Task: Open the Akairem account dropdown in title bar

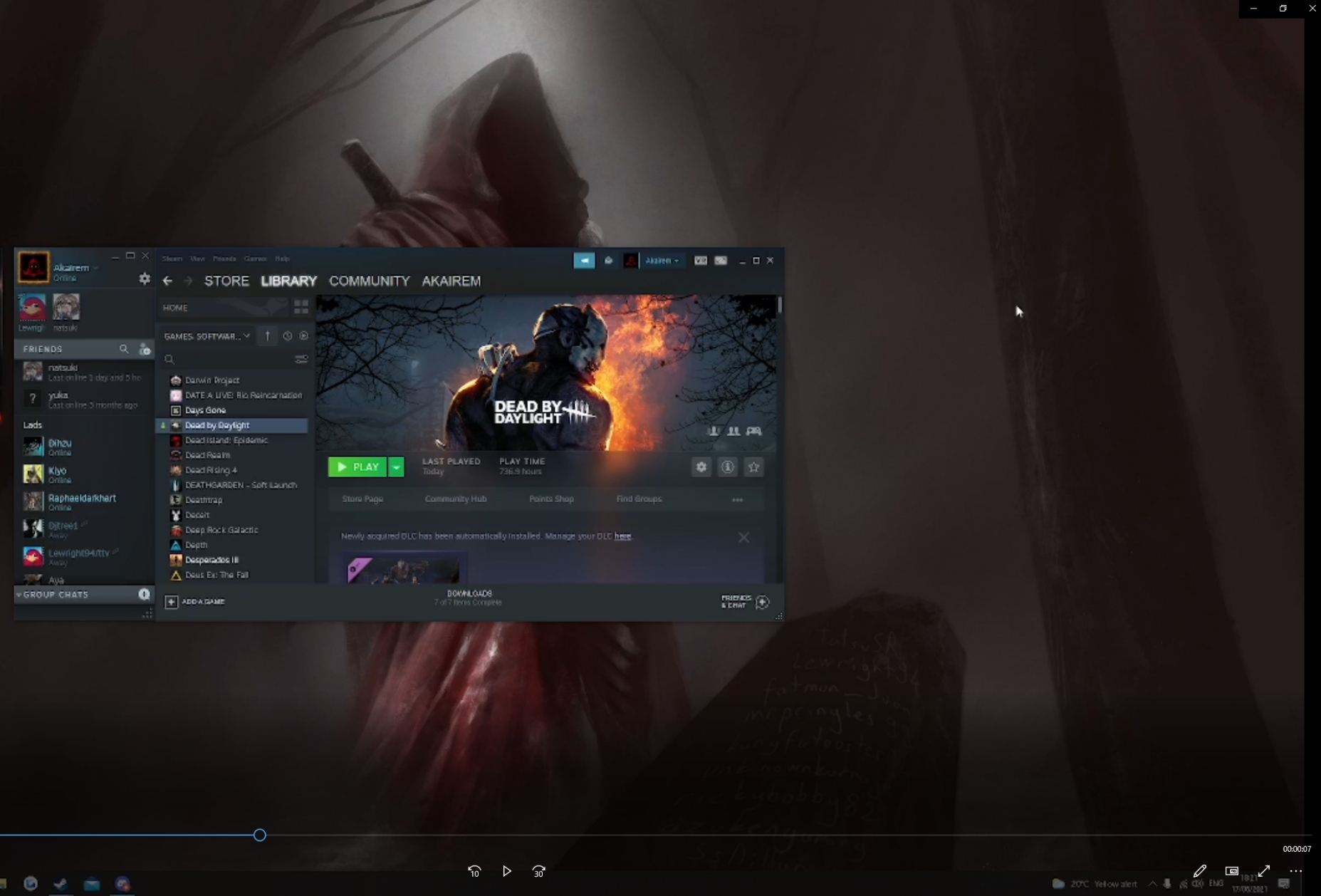Action: (662, 261)
